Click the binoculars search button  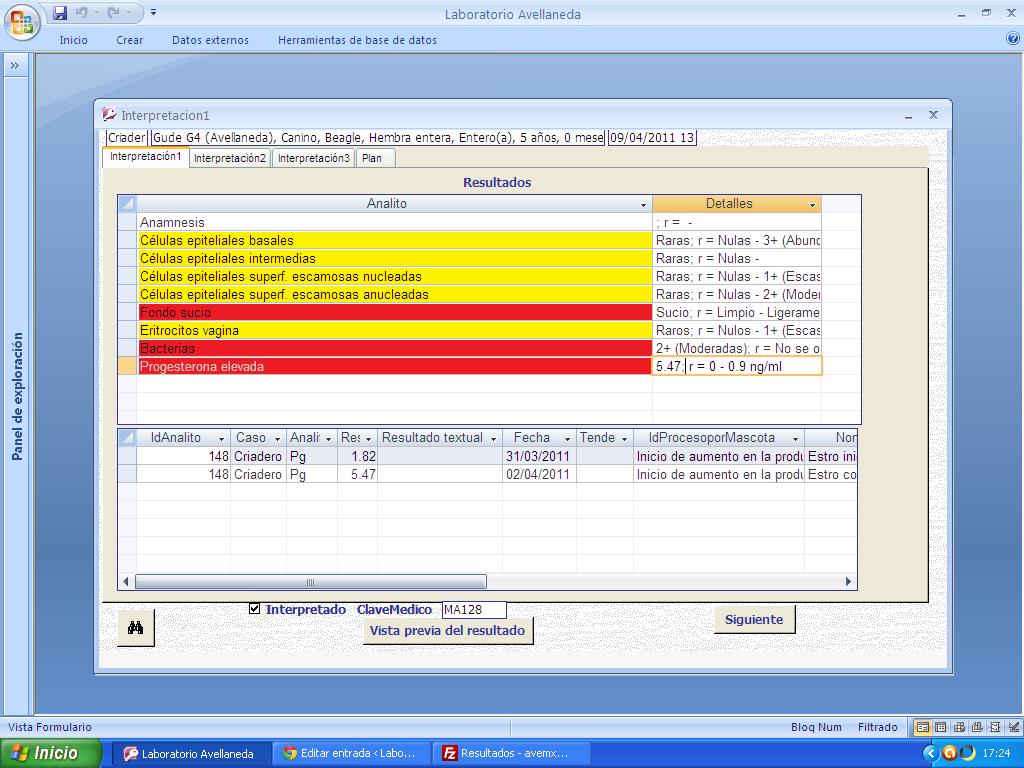click(136, 628)
